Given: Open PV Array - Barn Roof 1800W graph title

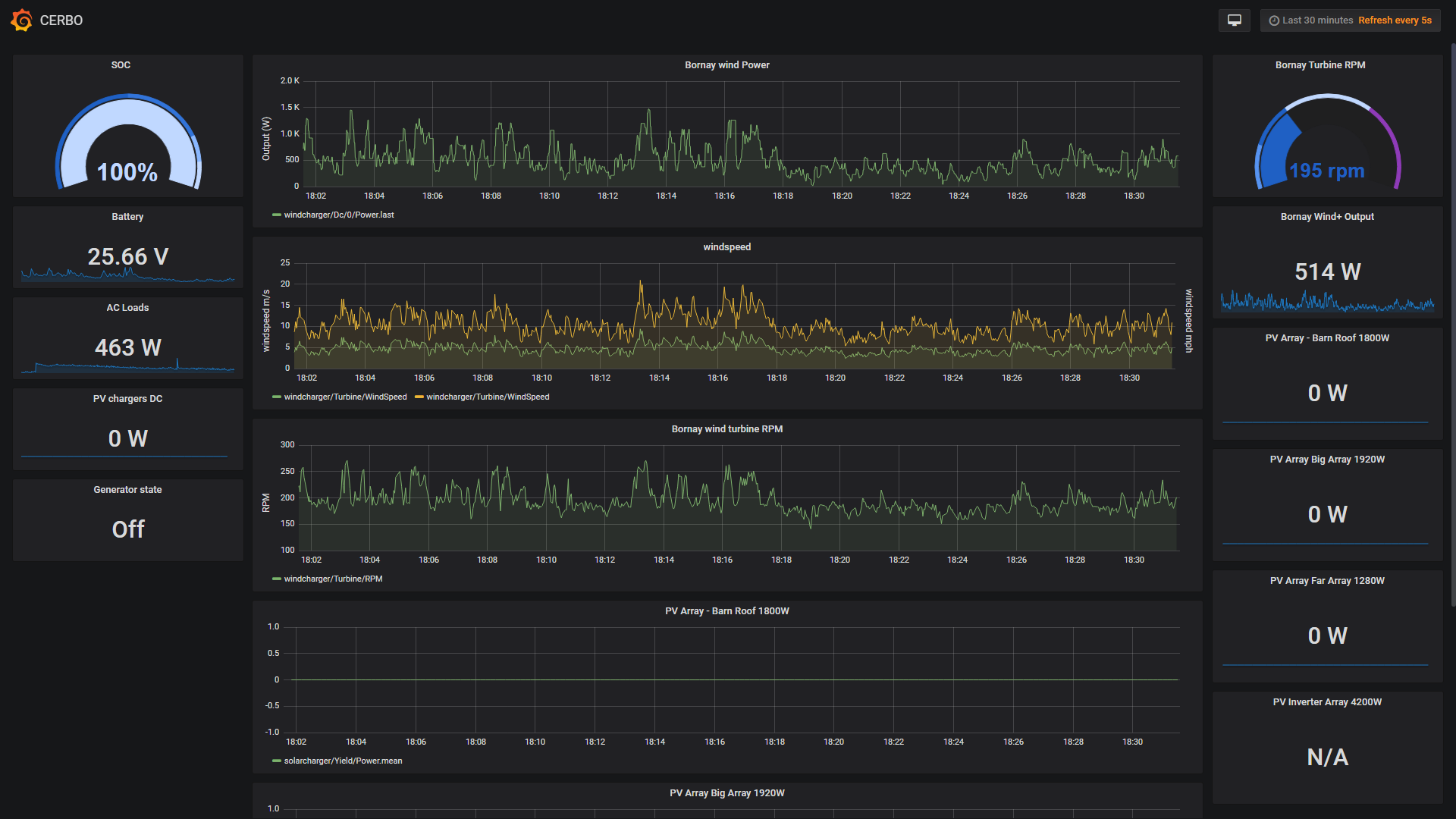Looking at the screenshot, I should click(727, 611).
